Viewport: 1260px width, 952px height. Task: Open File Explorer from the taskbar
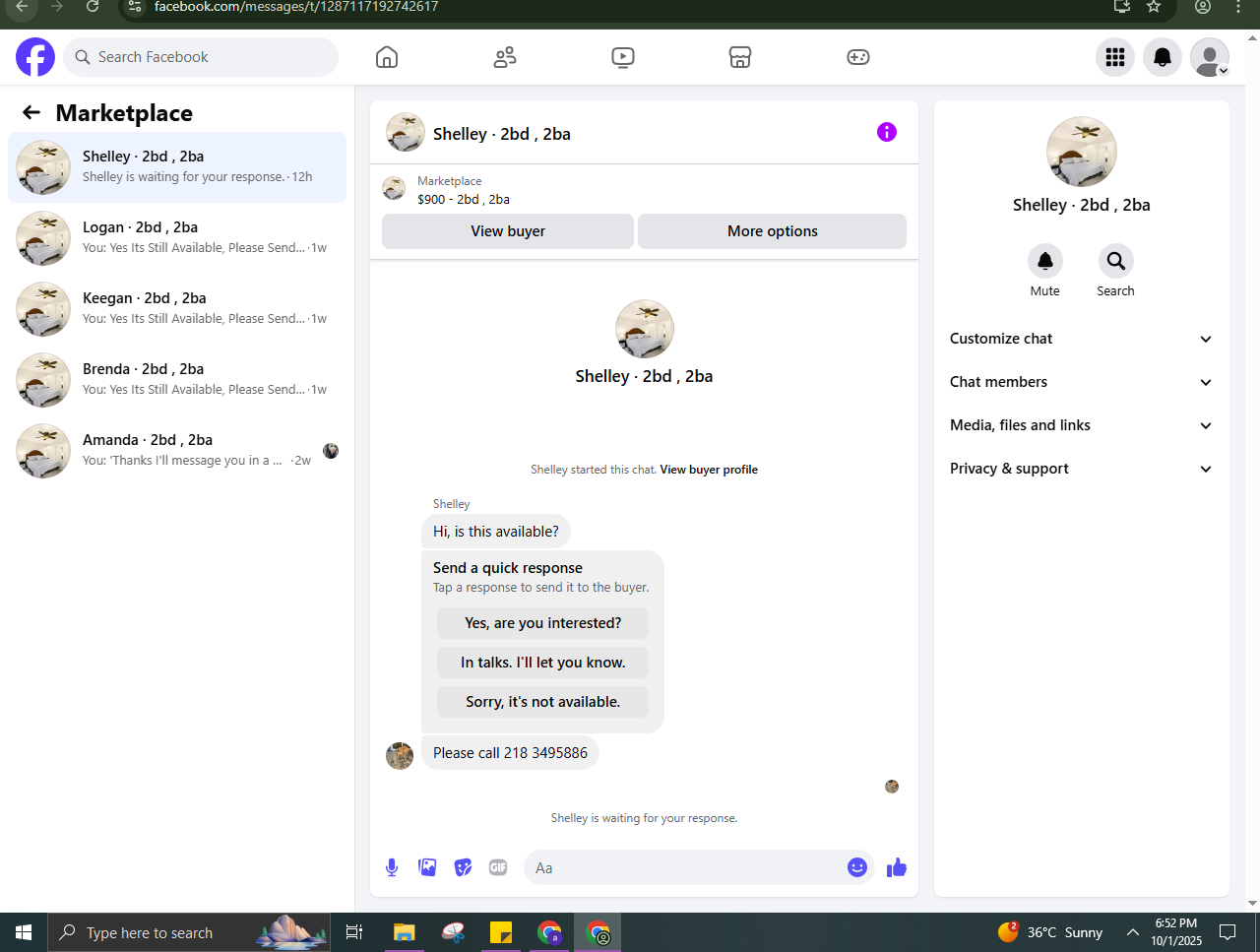(404, 932)
